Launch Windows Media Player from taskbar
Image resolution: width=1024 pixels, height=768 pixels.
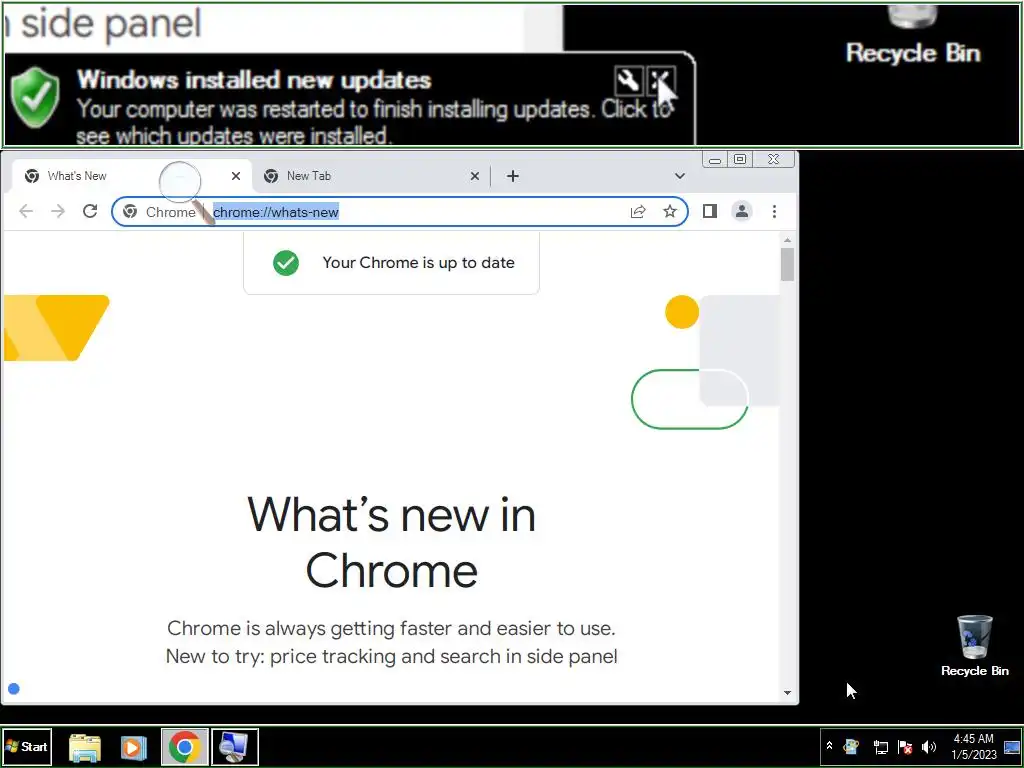point(133,748)
